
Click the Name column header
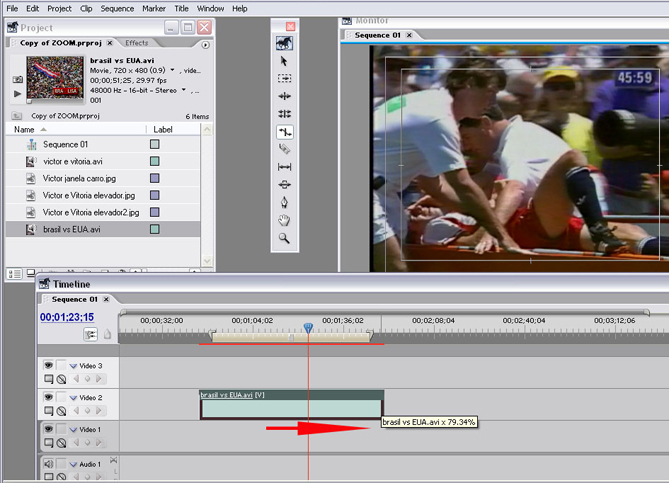pos(24,130)
